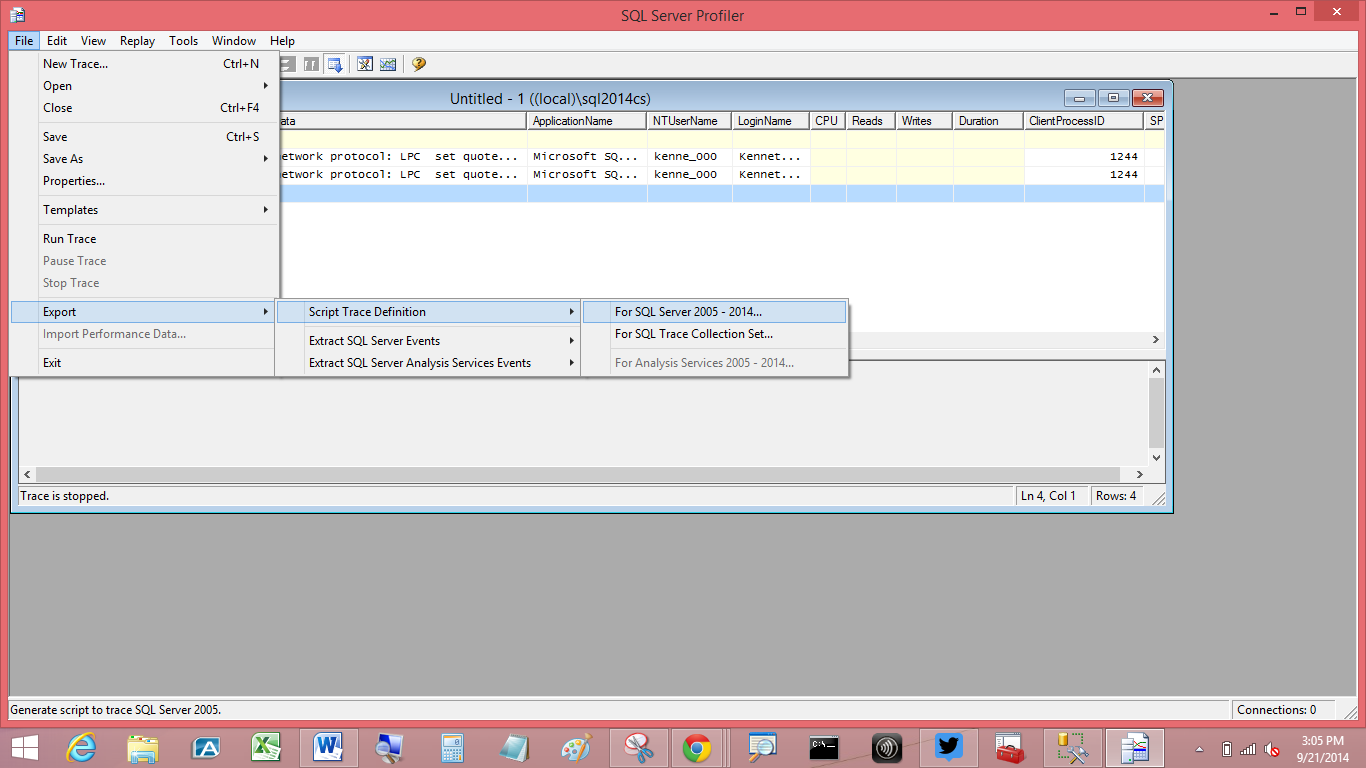The height and width of the screenshot is (768, 1366).
Task: Select the Export menu entry
Action: 144,312
